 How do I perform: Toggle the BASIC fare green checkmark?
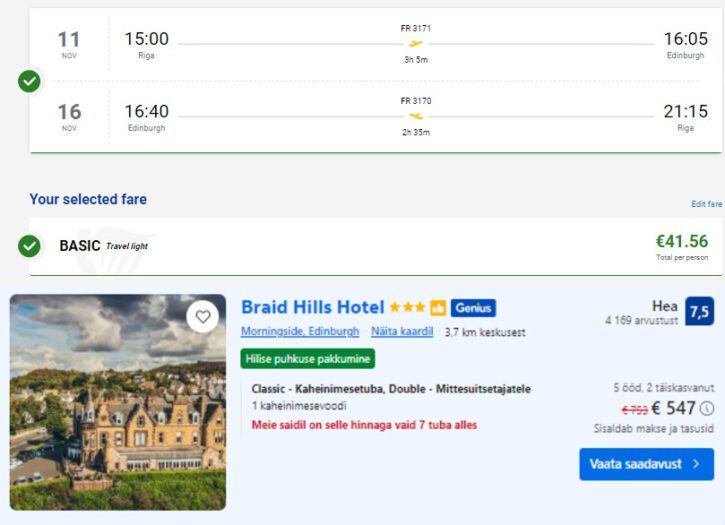[30, 245]
